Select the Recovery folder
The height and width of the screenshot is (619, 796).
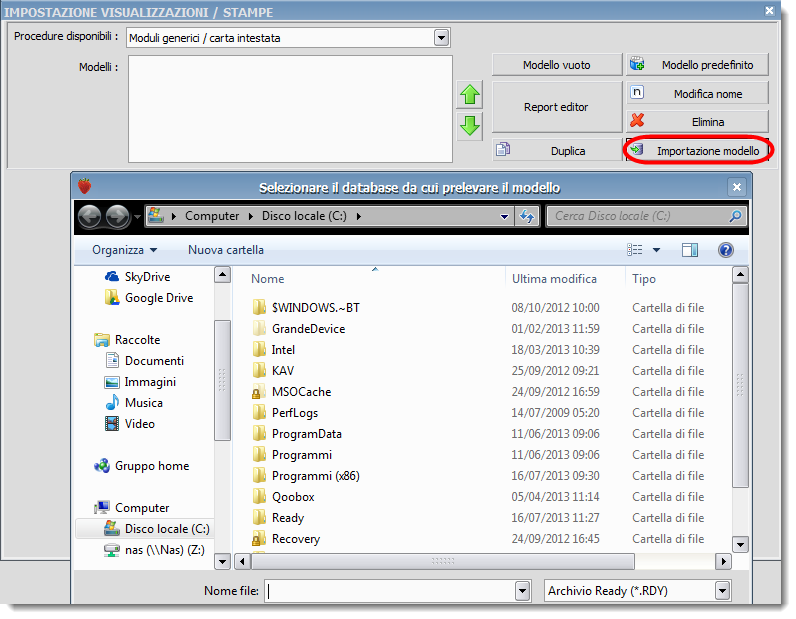tap(295, 539)
